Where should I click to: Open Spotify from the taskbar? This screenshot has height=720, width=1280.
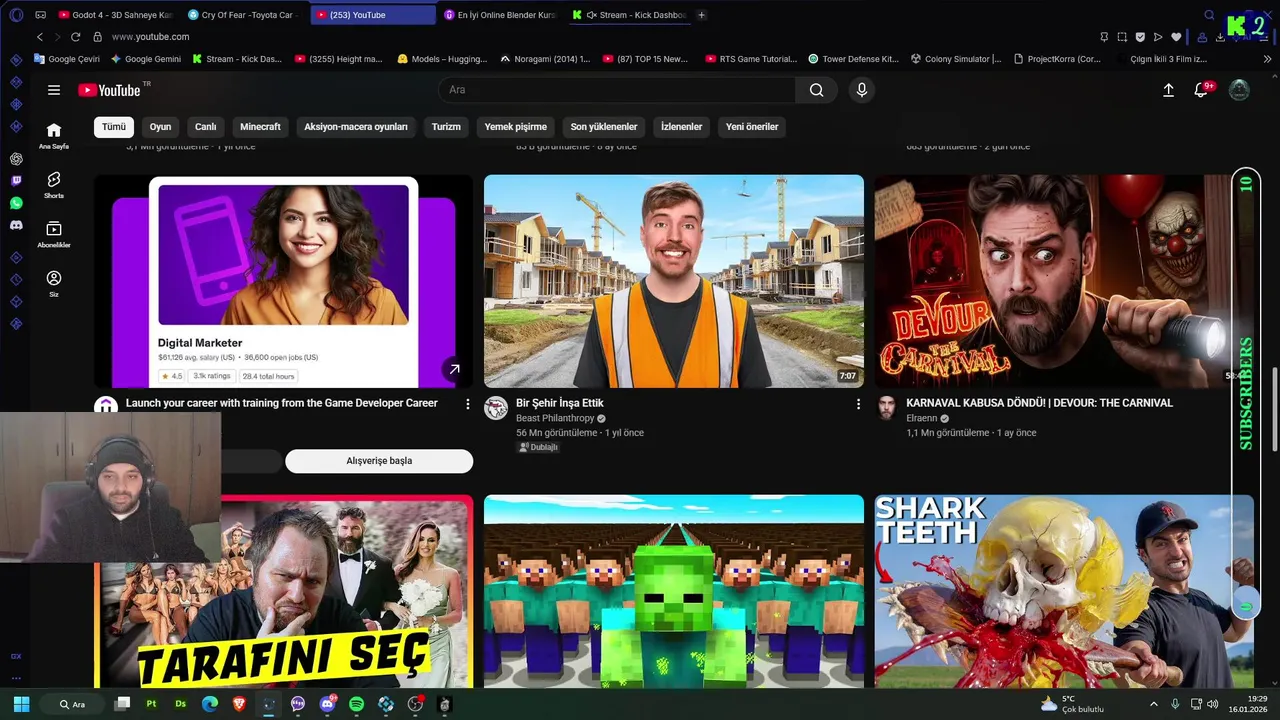pos(357,704)
